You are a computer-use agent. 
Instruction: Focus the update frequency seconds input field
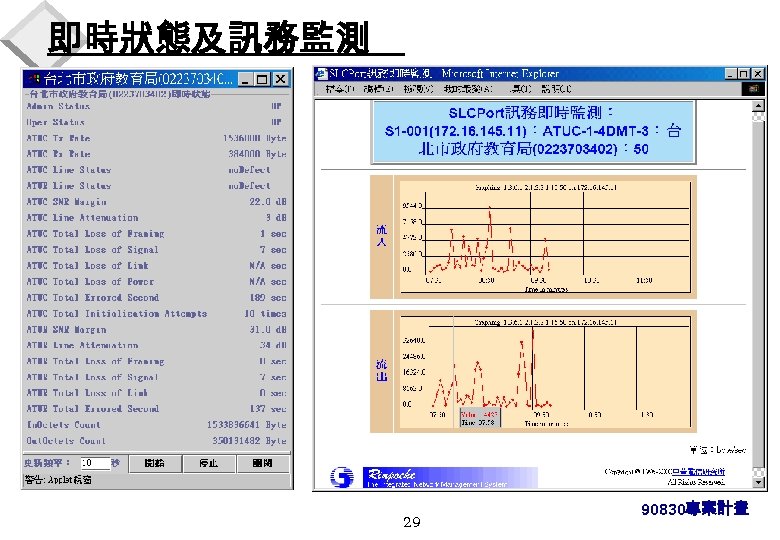pos(95,463)
